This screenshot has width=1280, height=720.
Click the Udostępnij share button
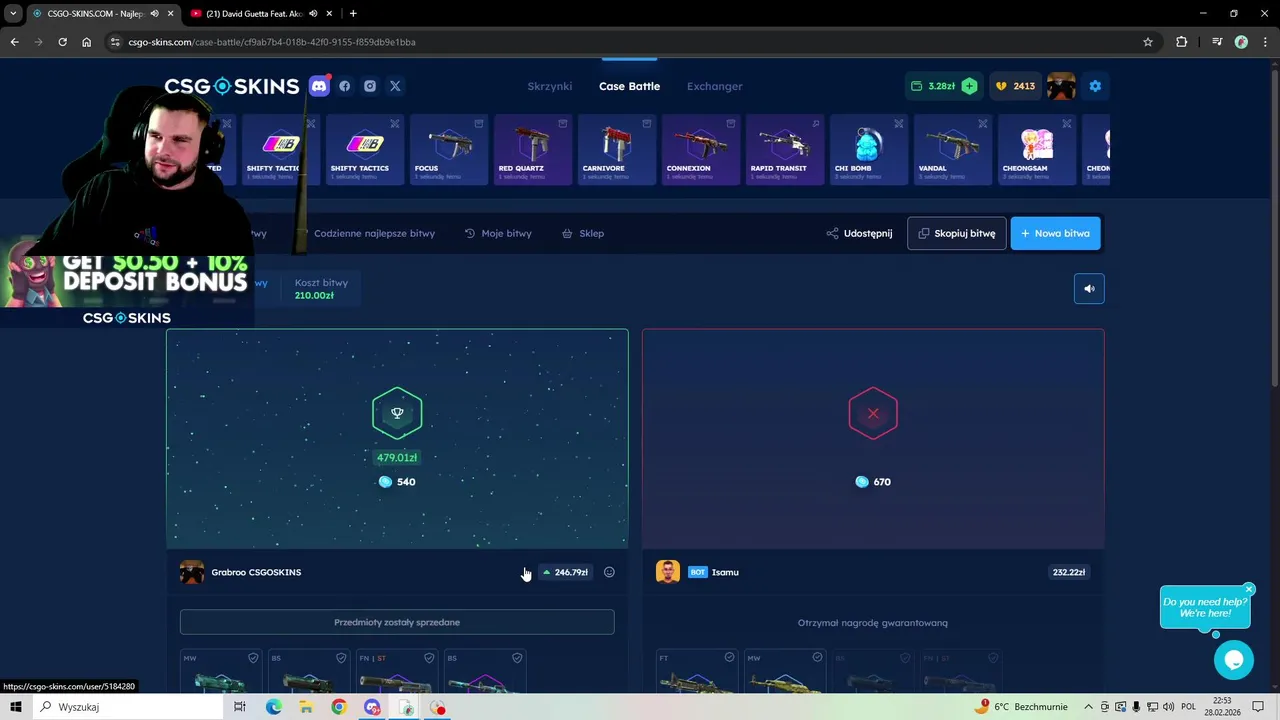click(x=859, y=233)
